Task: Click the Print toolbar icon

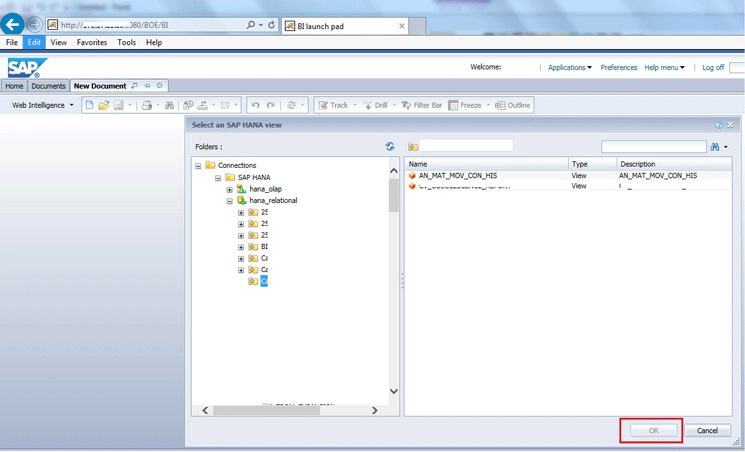Action: click(147, 105)
